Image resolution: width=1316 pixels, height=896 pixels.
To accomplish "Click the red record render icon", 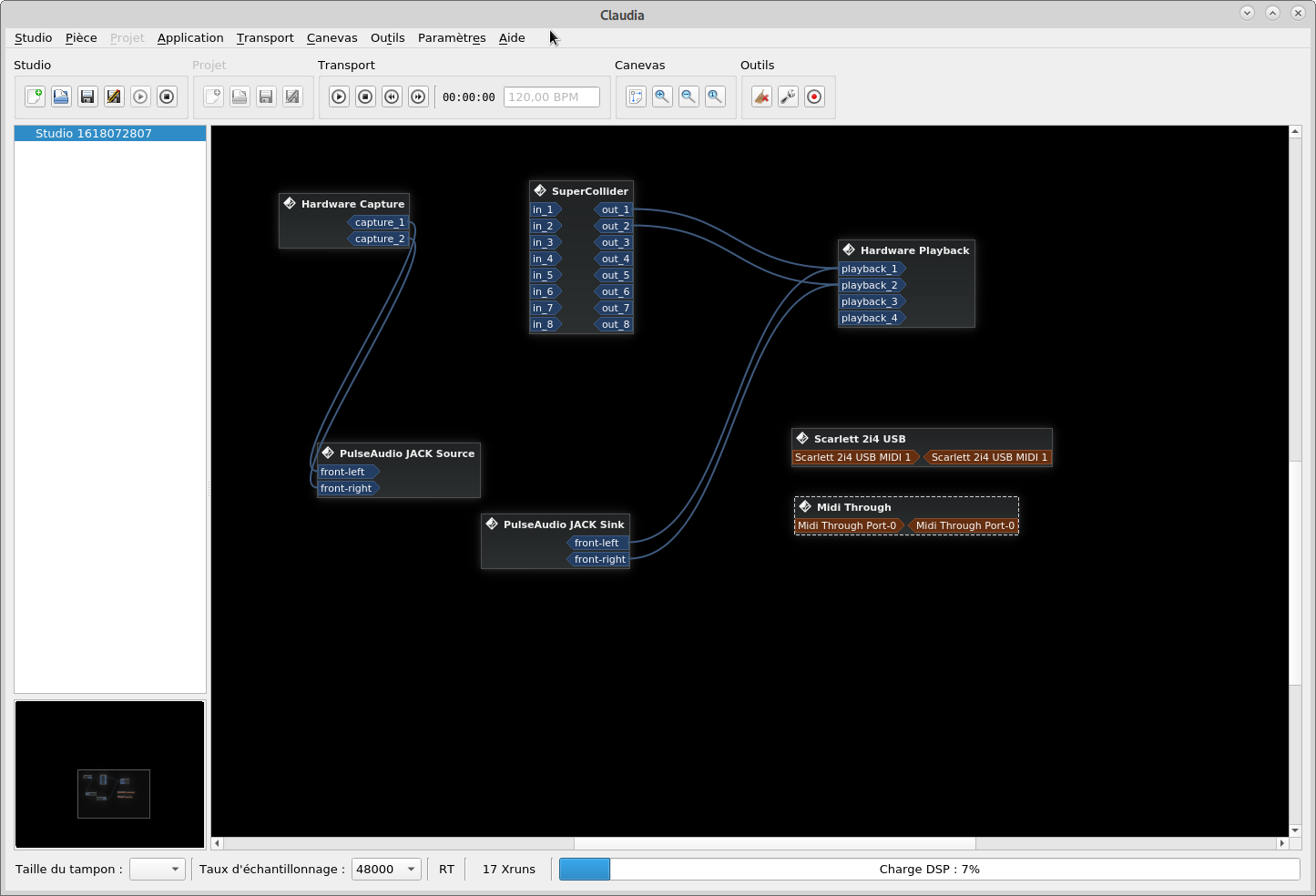I will click(x=814, y=97).
